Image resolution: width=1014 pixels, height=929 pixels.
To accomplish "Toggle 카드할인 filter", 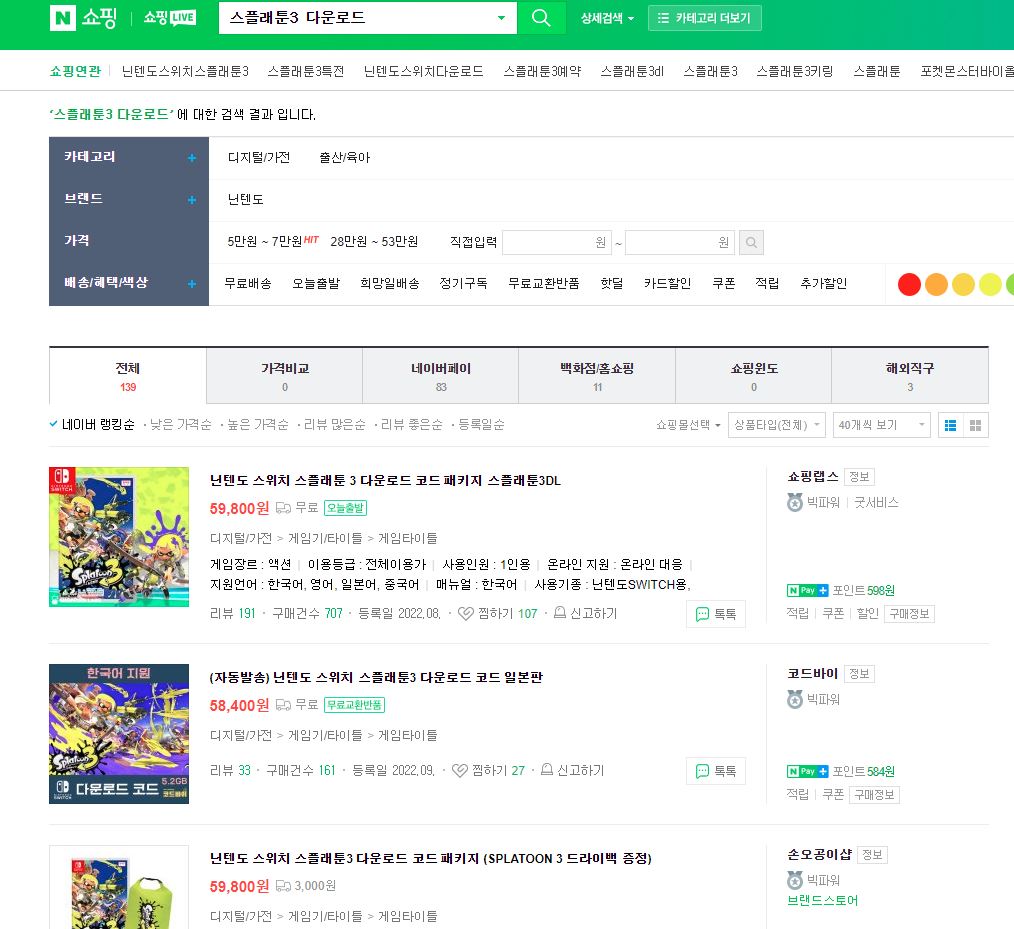I will pos(667,283).
